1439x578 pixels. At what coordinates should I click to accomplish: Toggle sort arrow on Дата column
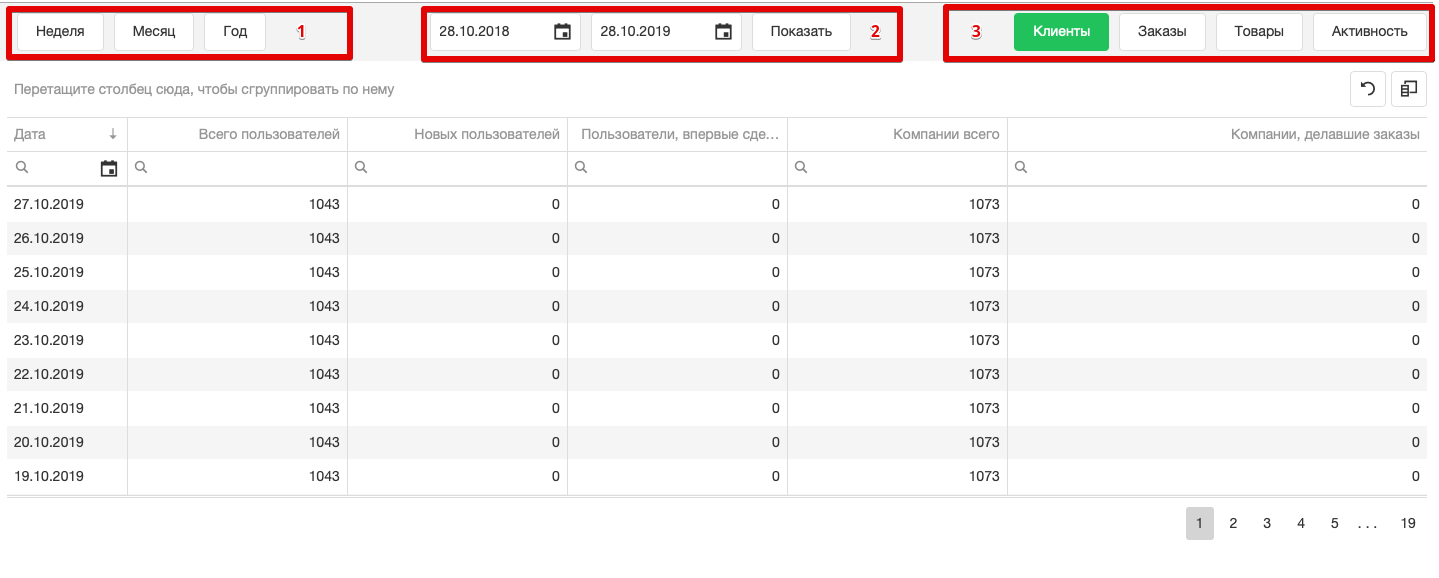tap(113, 134)
